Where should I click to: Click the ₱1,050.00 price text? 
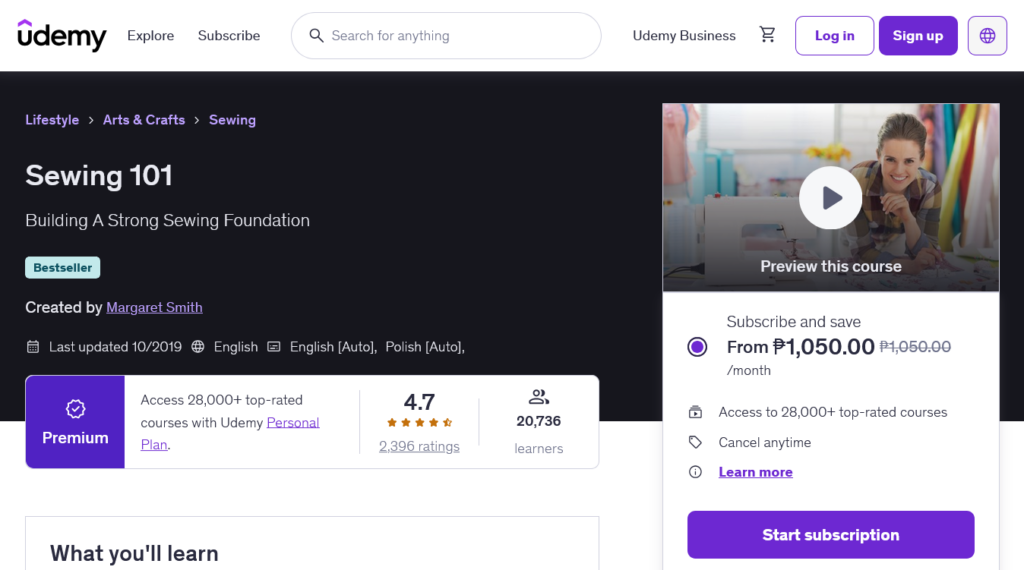click(824, 347)
